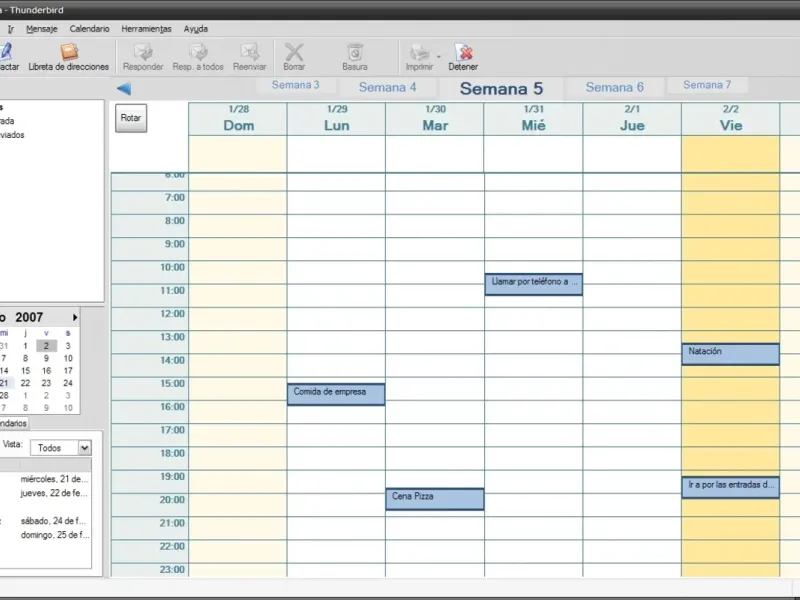Viewport: 800px width, 600px height.
Task: Open the Mensaje menu
Action: pyautogui.click(x=42, y=29)
